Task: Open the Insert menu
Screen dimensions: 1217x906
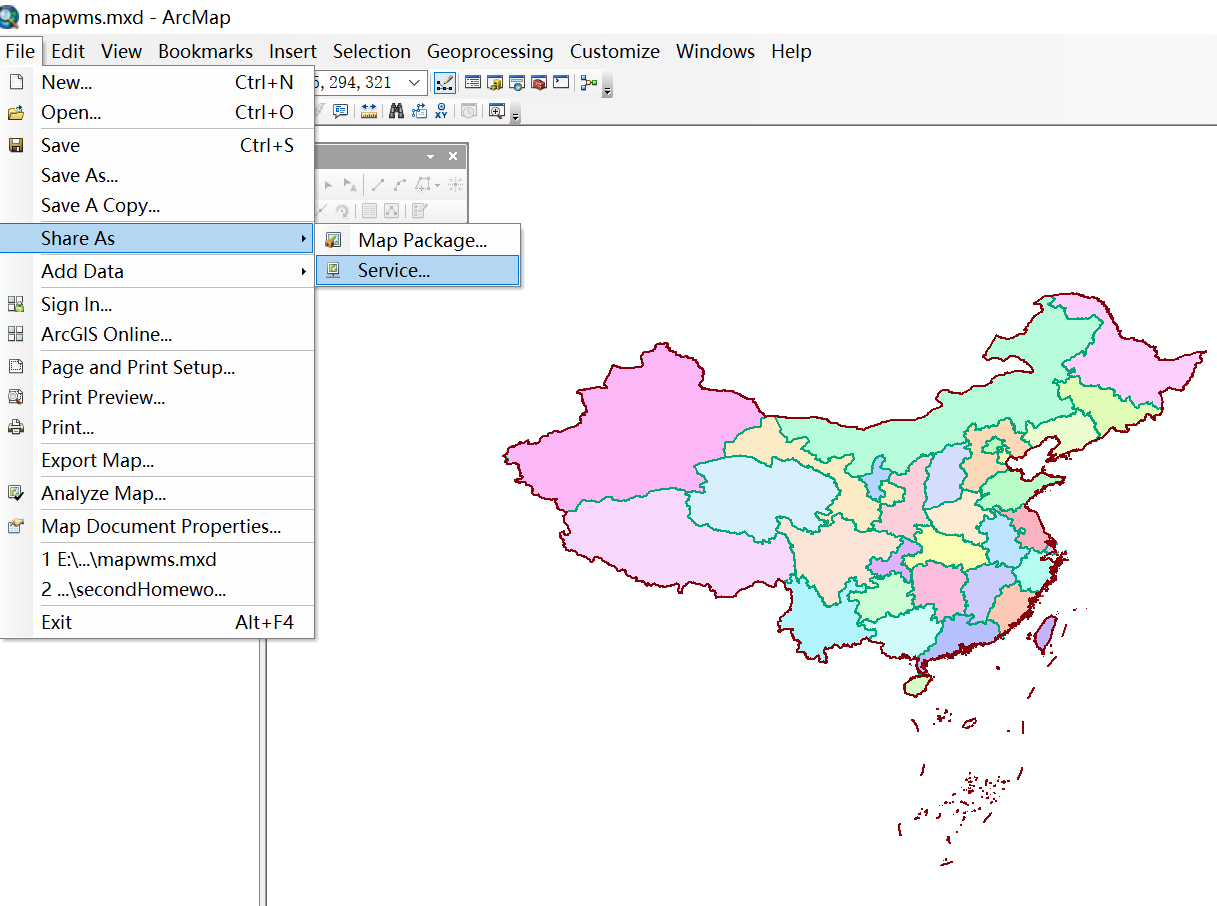Action: pyautogui.click(x=292, y=51)
